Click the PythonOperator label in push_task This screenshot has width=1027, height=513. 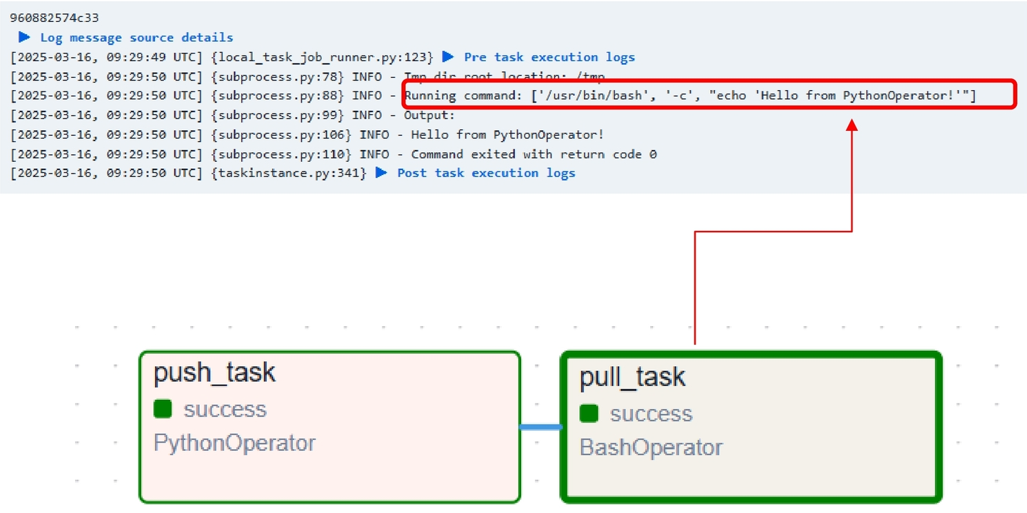point(234,444)
